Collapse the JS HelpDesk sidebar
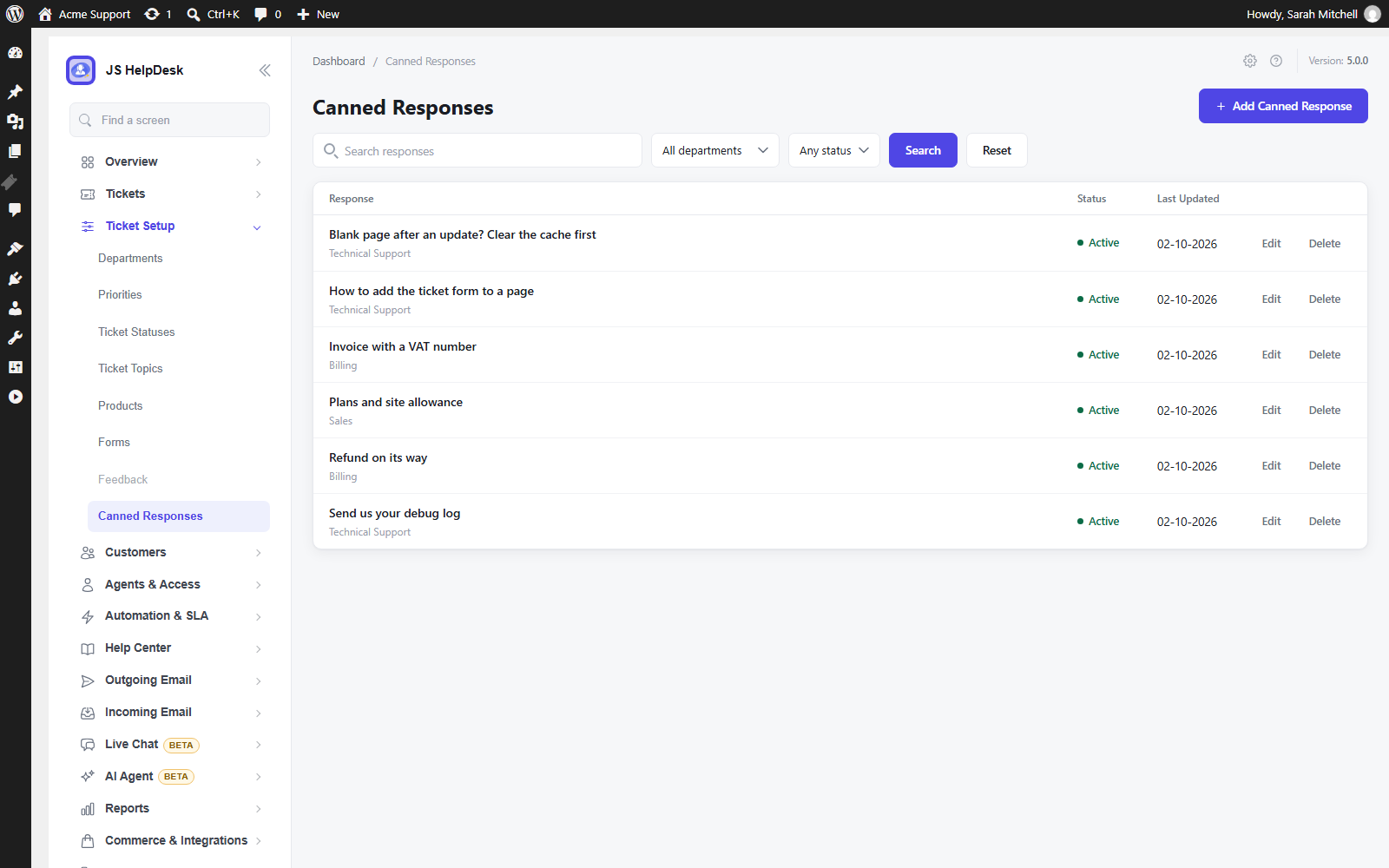The width and height of the screenshot is (1389, 868). [x=265, y=70]
